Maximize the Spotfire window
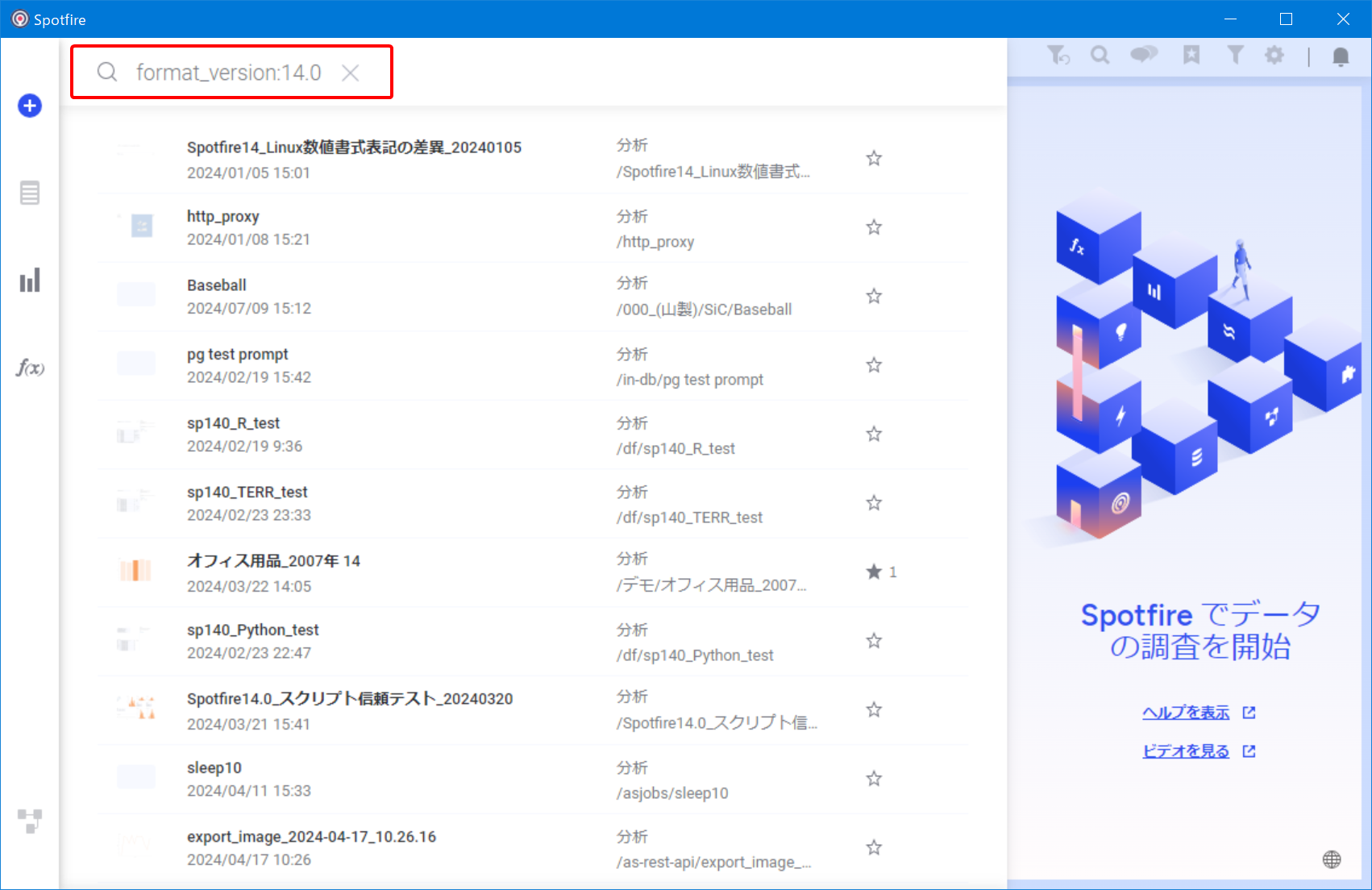This screenshot has width=1372, height=890. click(x=1286, y=19)
